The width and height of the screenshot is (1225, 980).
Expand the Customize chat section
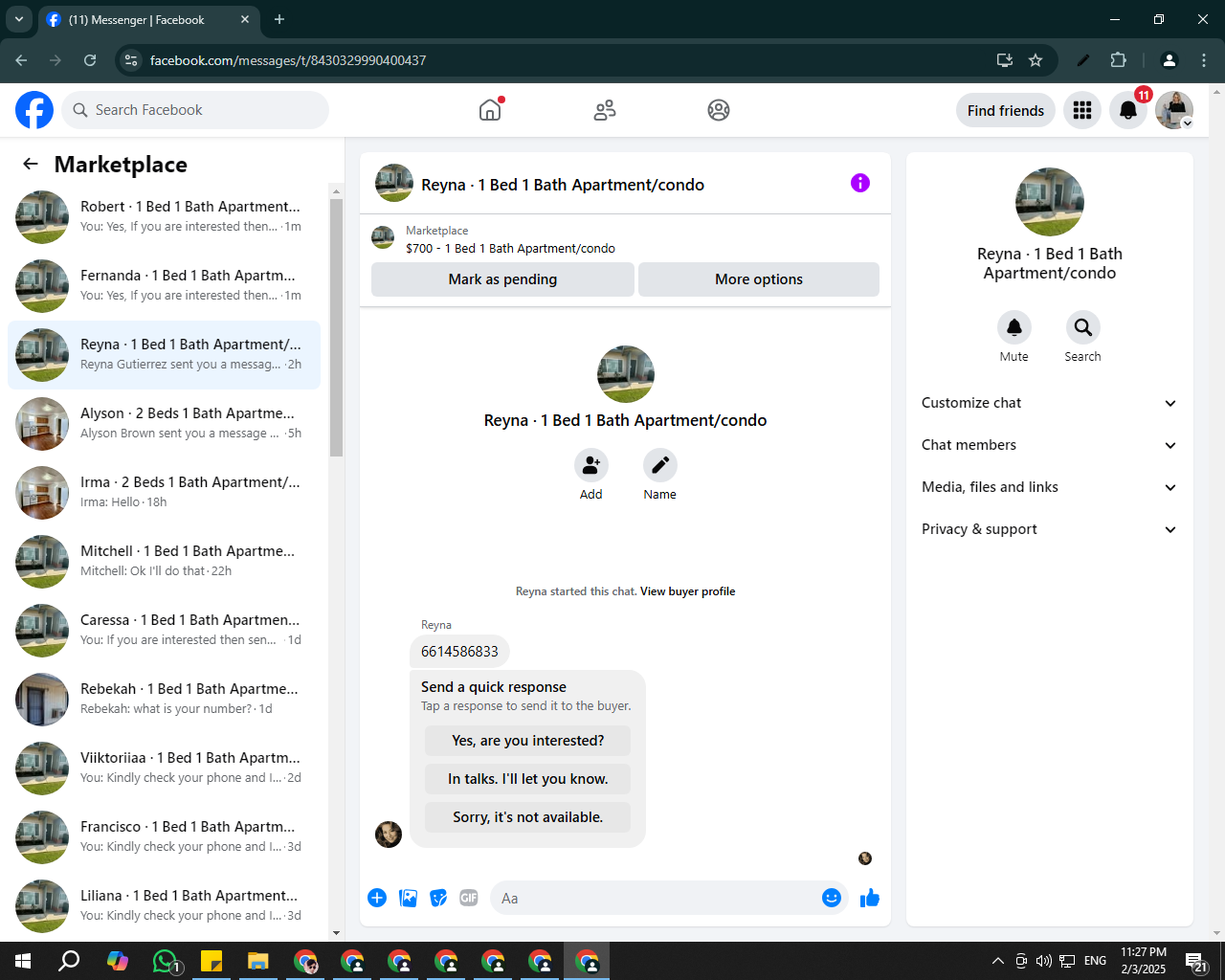[x=1050, y=403]
